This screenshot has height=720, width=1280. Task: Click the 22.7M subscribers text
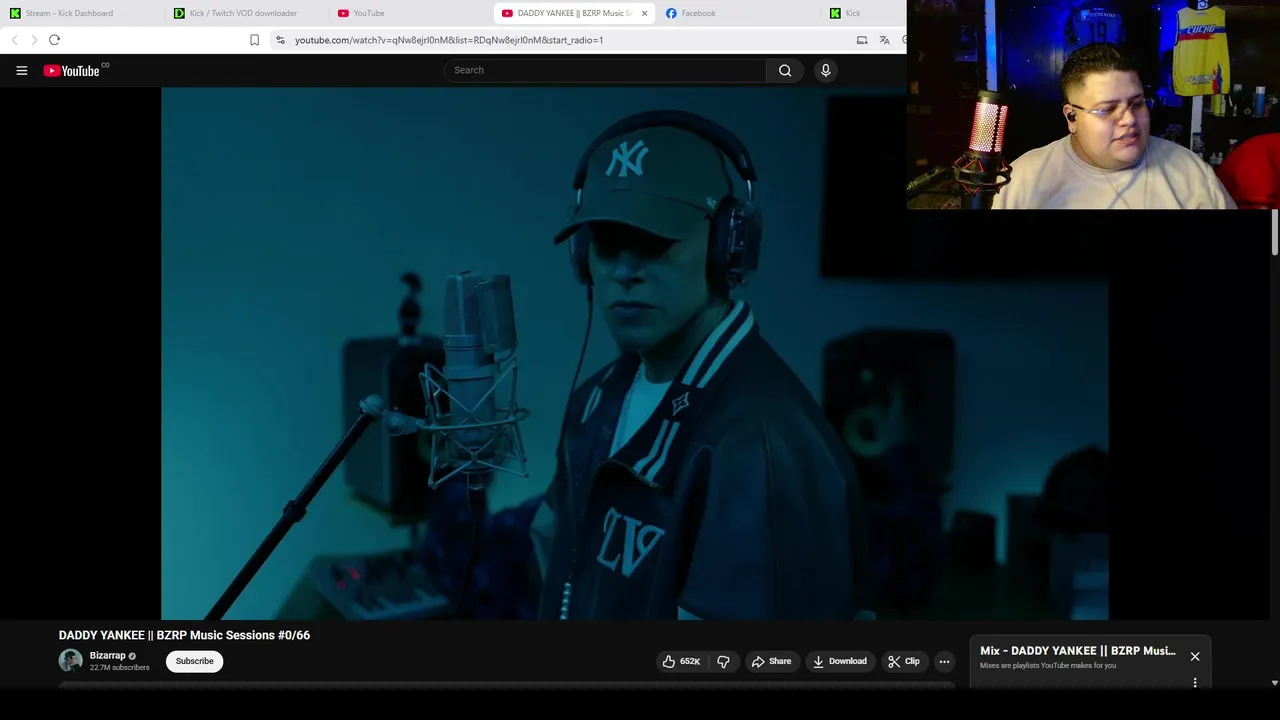[x=120, y=668]
